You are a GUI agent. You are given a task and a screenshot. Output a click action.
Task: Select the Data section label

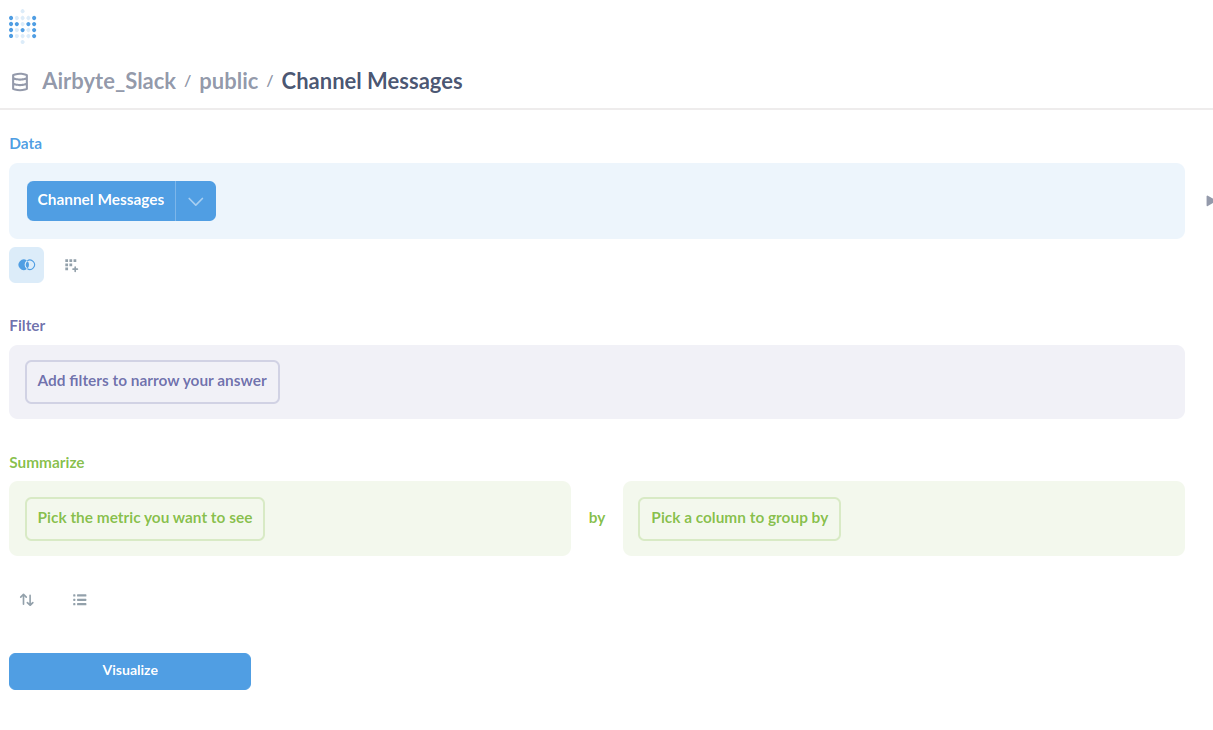point(26,143)
